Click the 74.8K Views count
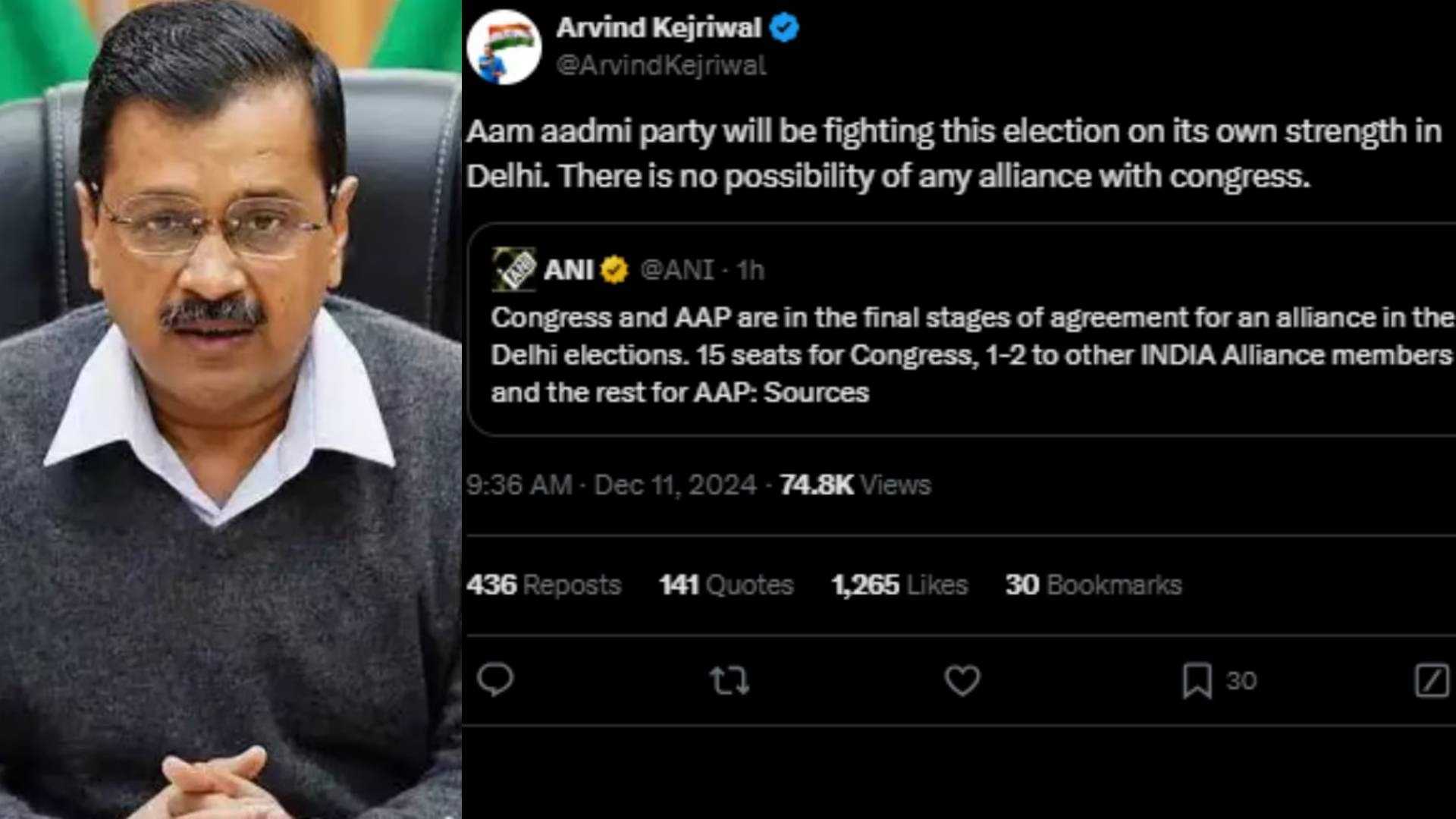Image resolution: width=1456 pixels, height=819 pixels. pyautogui.click(x=855, y=485)
